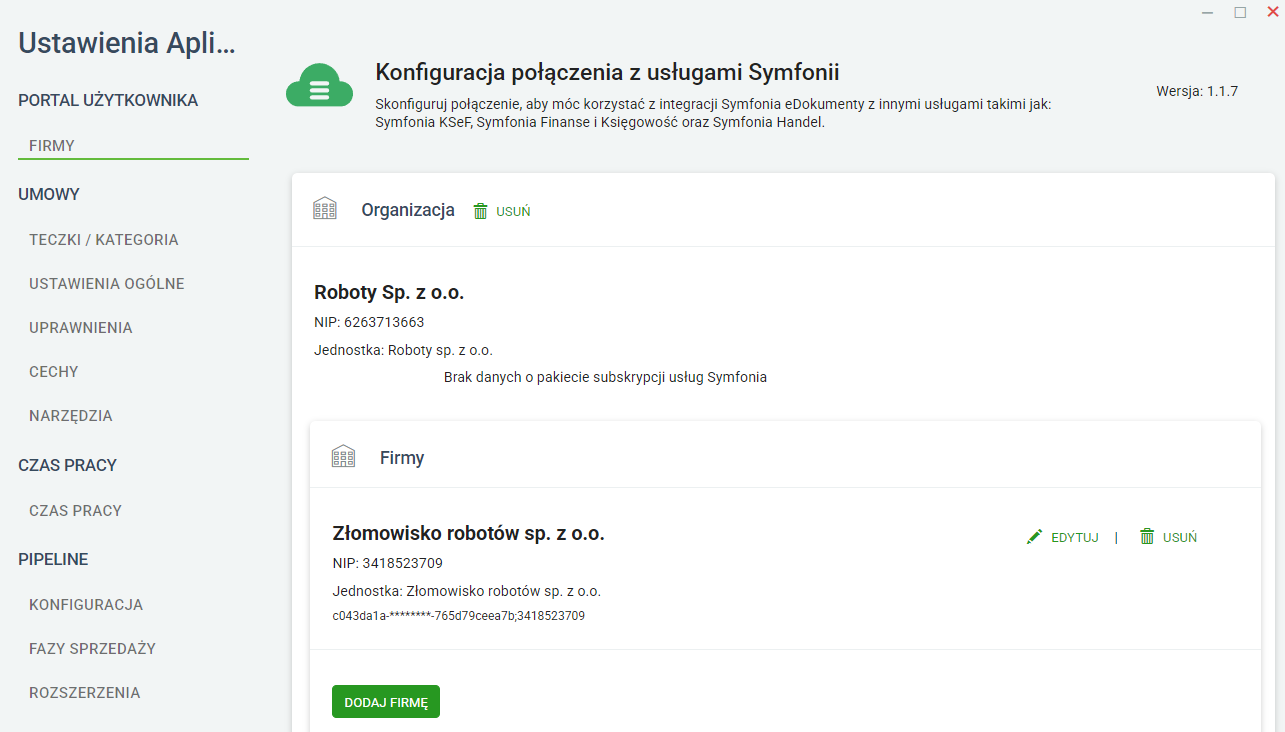Open the Firmy menu item

52,146
